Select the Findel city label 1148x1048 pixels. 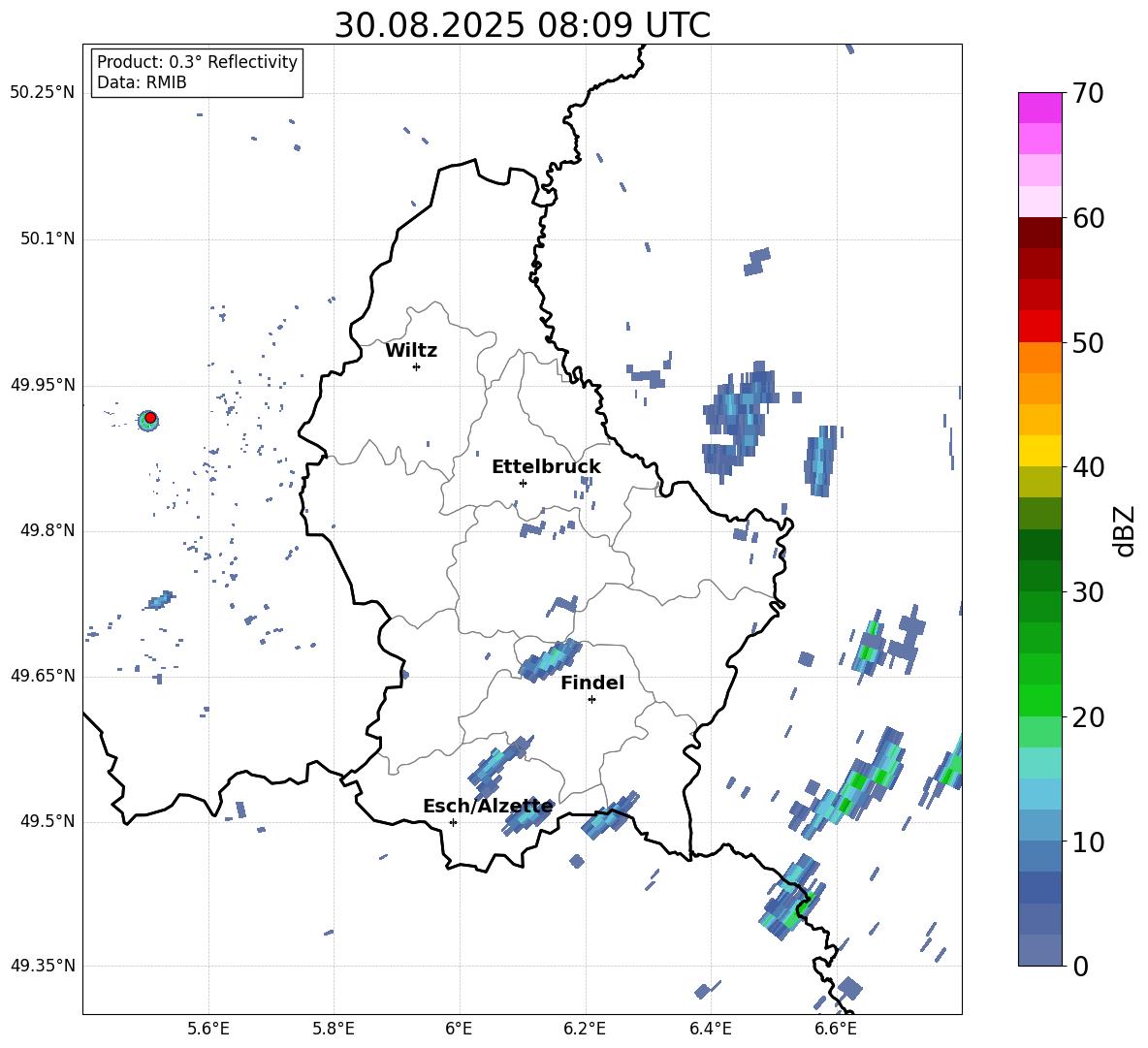[592, 683]
